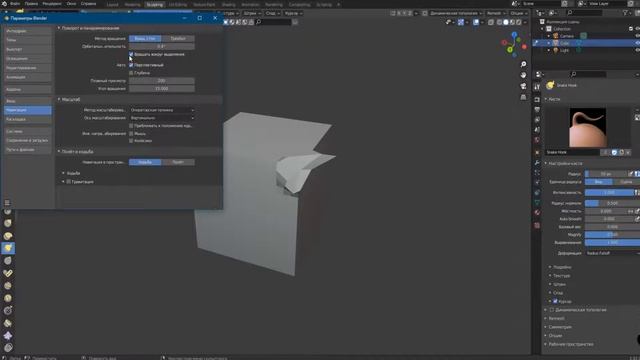The image size is (640, 360).
Task: Click the active Snake Hook tool icon
Action: (x=8, y=248)
